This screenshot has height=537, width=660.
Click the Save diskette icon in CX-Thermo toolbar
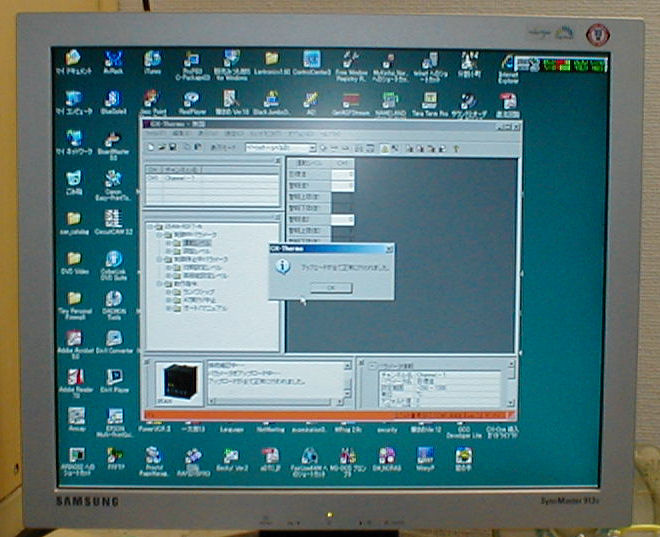point(172,148)
